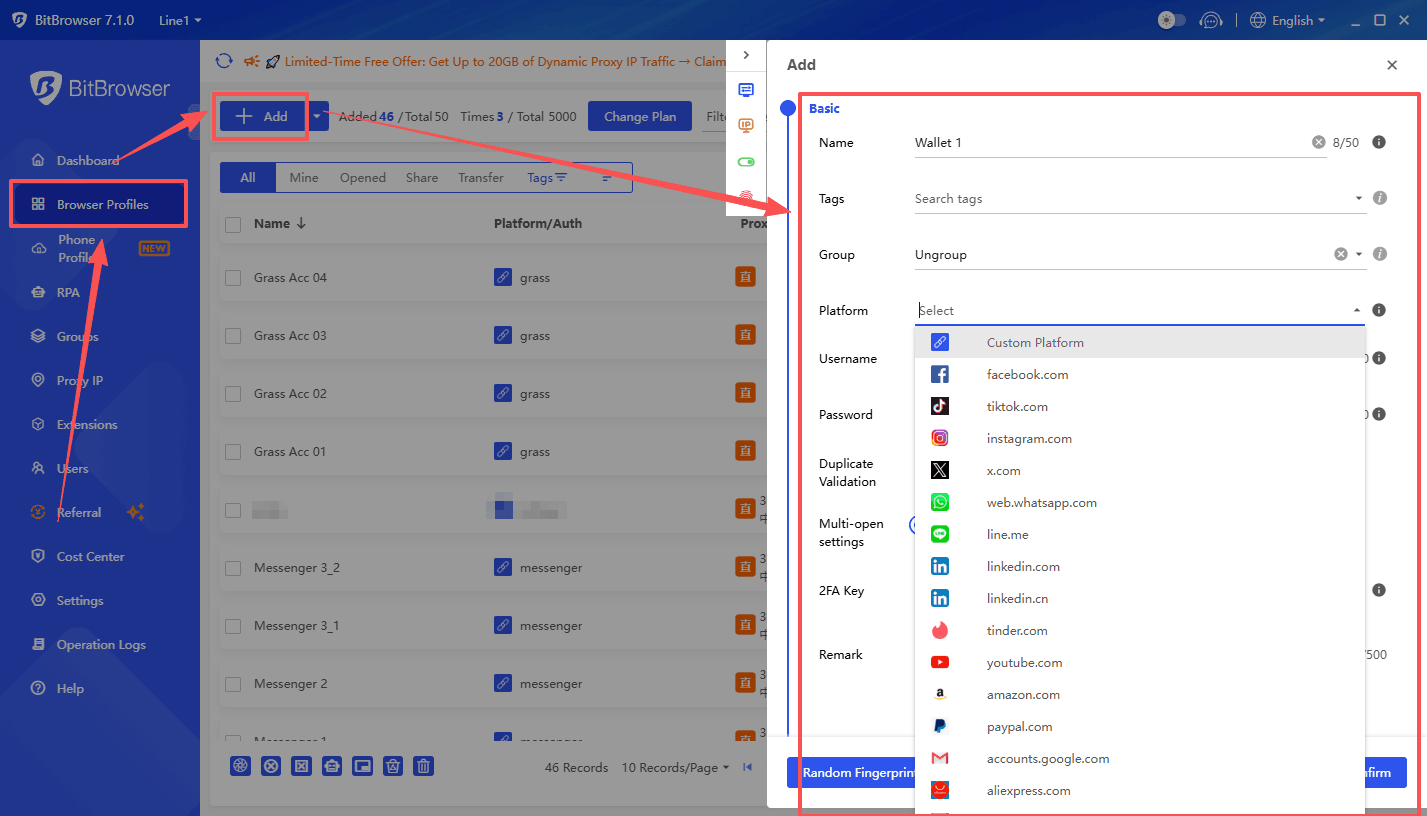Click the fingerprint pinwheel icon in bottom toolbar
Viewport: 1427px width, 816px height.
240,766
